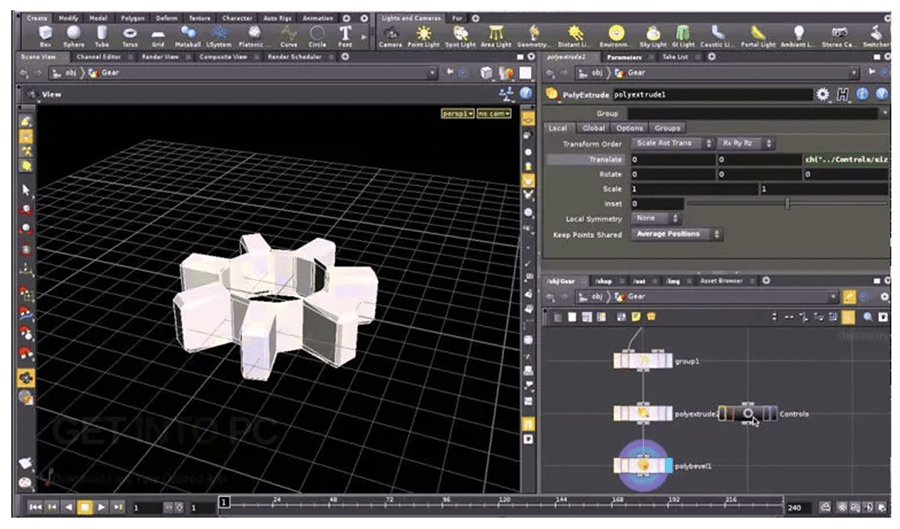
Task: Adjust the Inset slider
Action: (788, 203)
